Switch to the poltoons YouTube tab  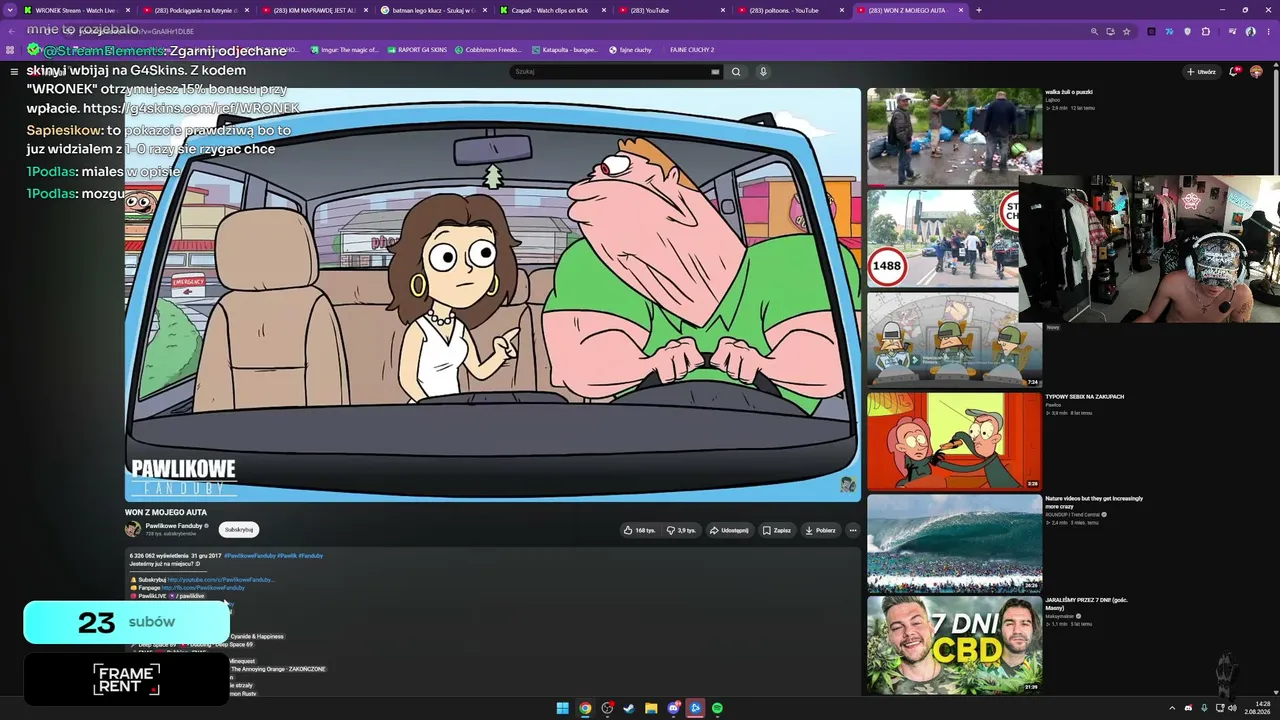point(792,10)
